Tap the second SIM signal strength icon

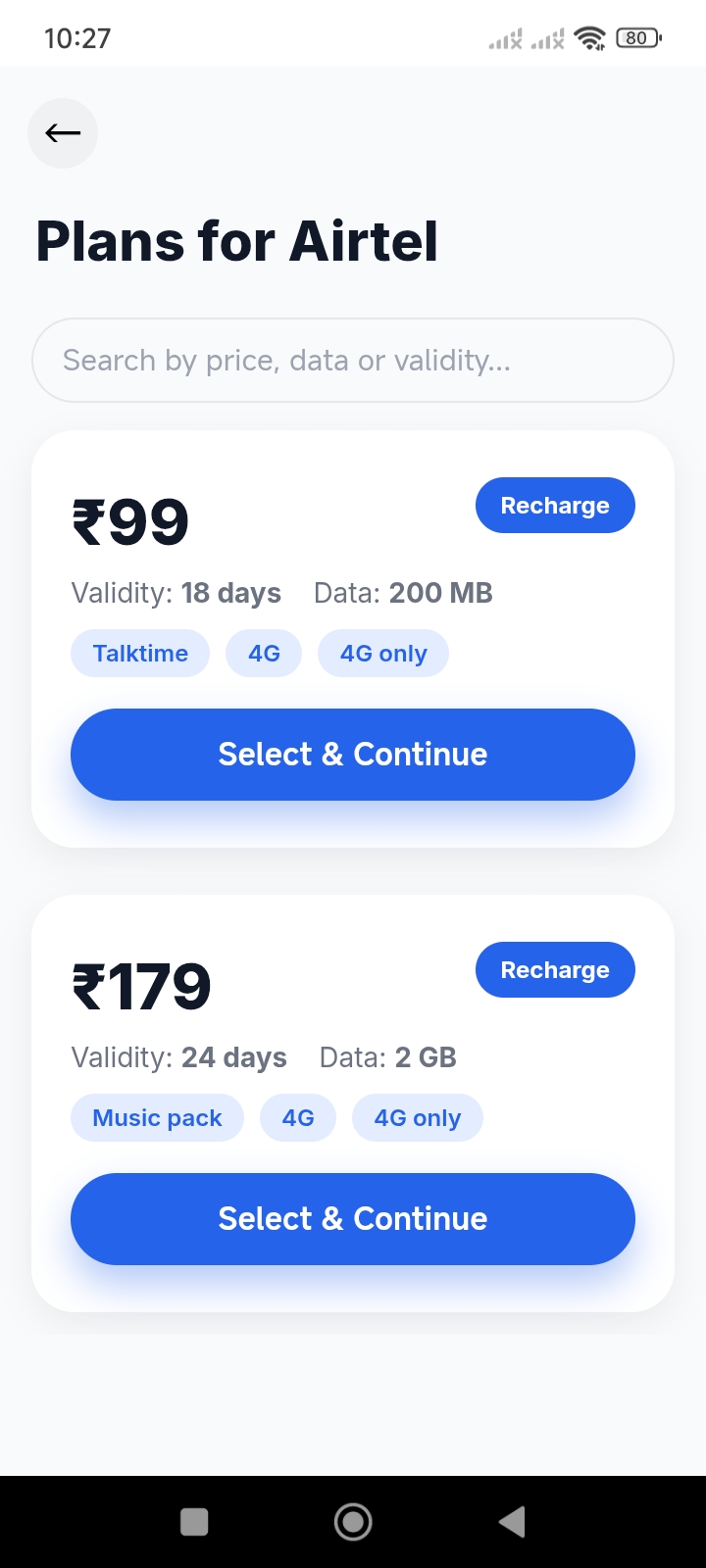tap(548, 39)
